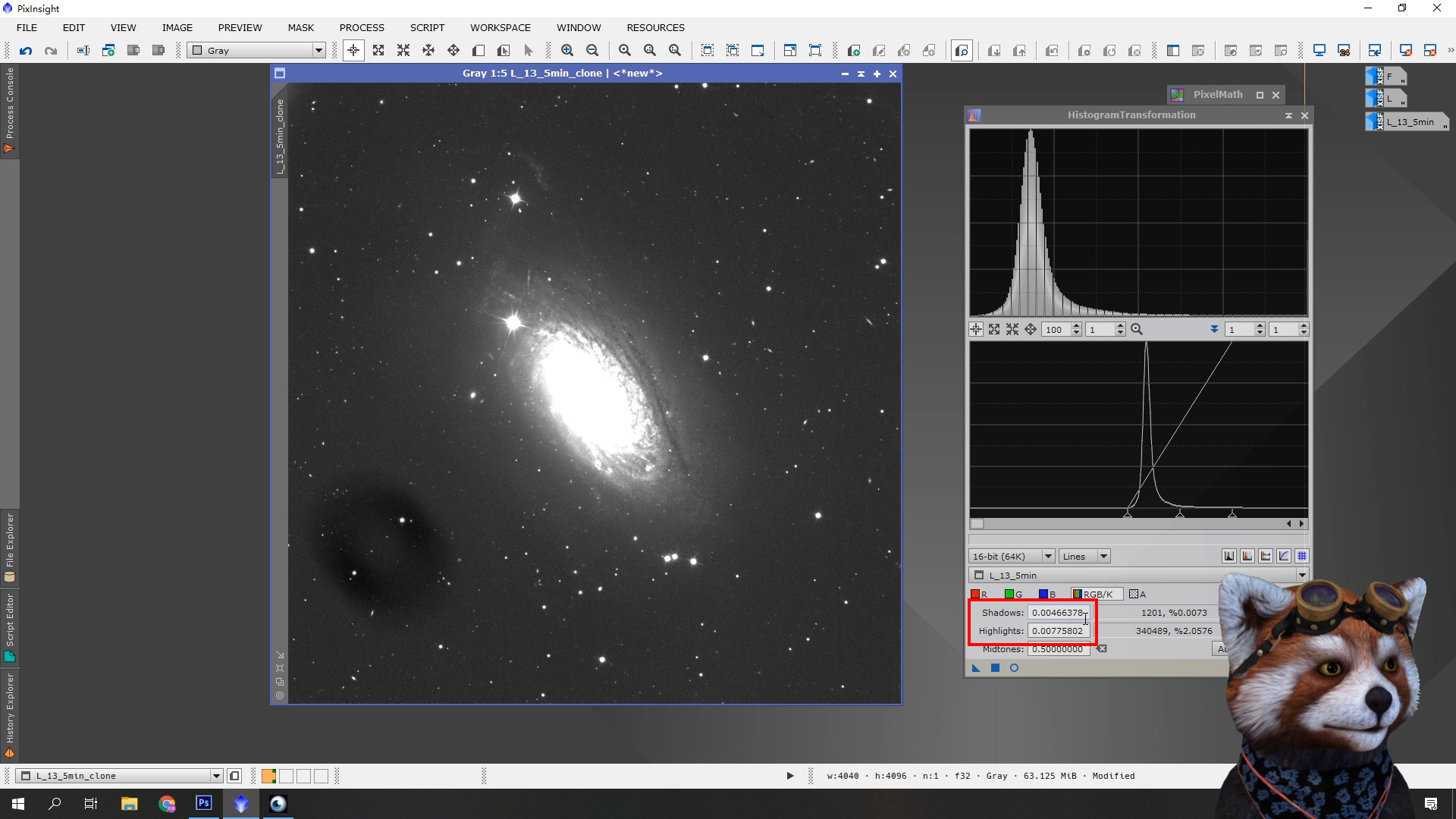Viewport: 1456px width, 819px height.
Task: Open the History Explorer side tab
Action: (x=9, y=716)
